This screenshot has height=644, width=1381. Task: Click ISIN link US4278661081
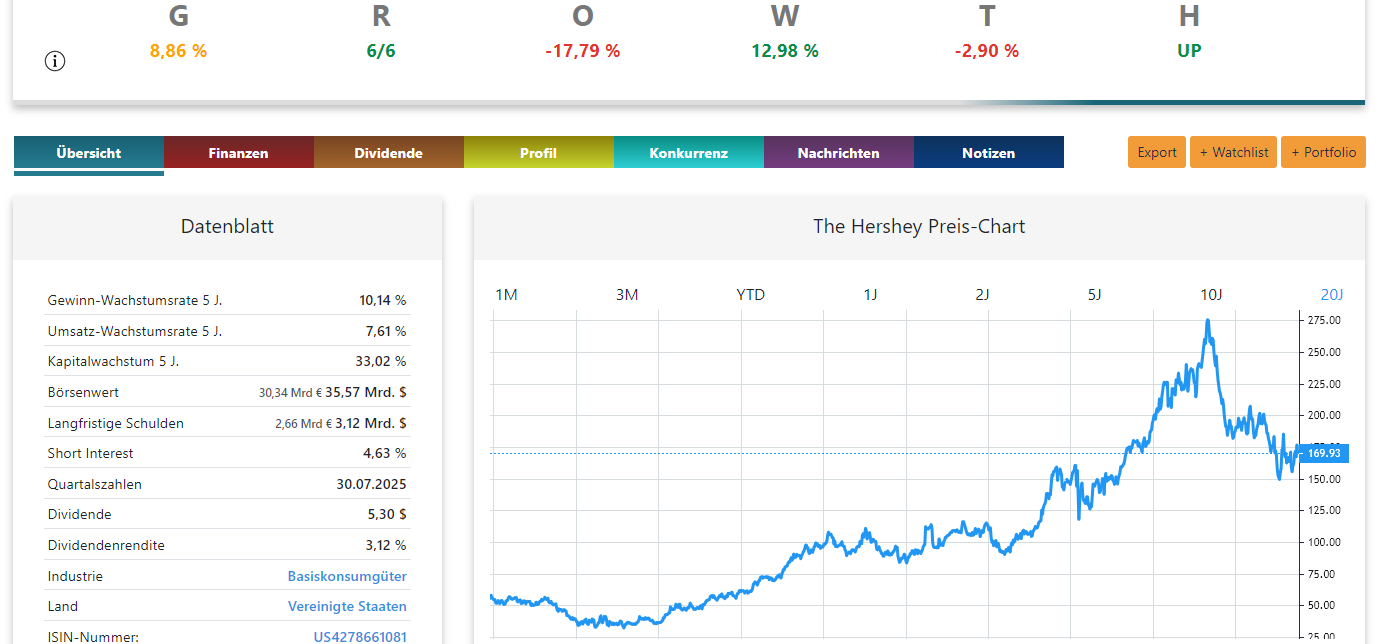(x=360, y=637)
